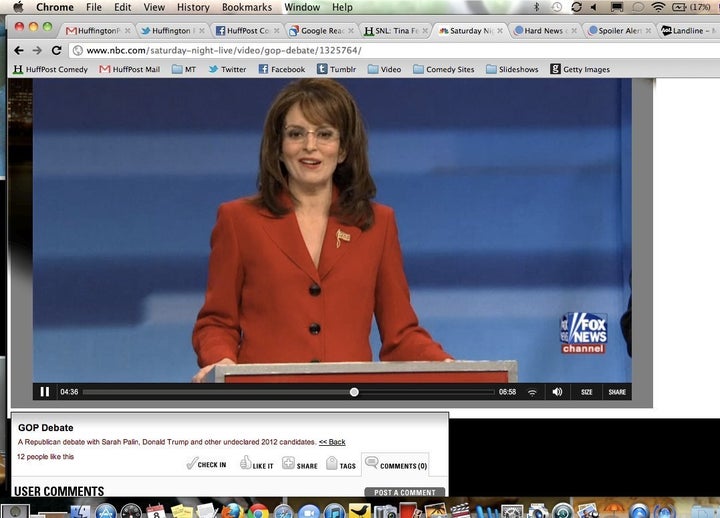Pause the GOP Debate video
The height and width of the screenshot is (518, 720).
pos(45,392)
